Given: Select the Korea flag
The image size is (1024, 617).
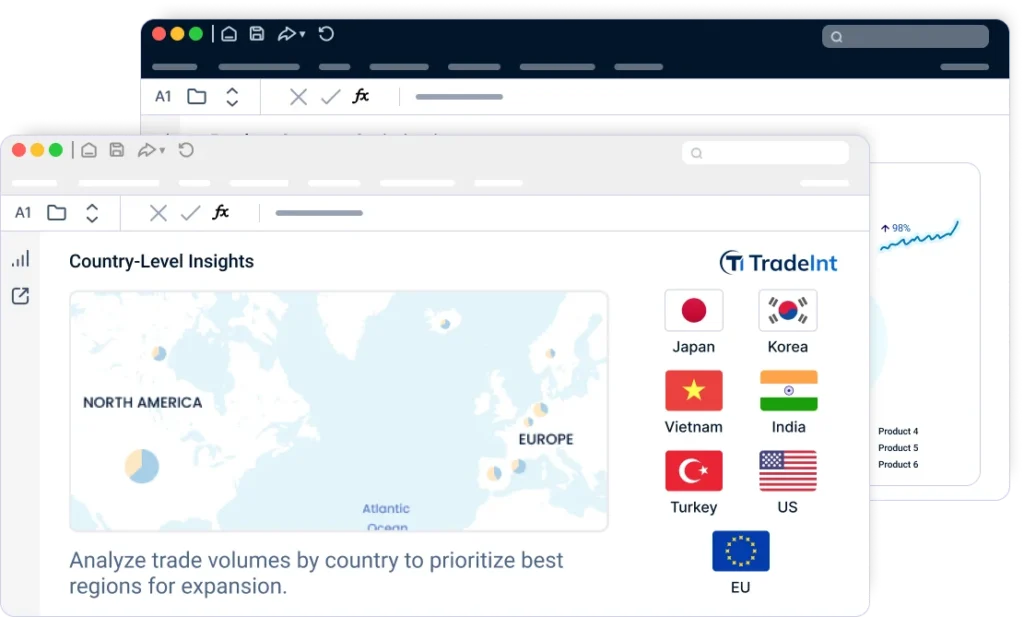Looking at the screenshot, I should [788, 310].
